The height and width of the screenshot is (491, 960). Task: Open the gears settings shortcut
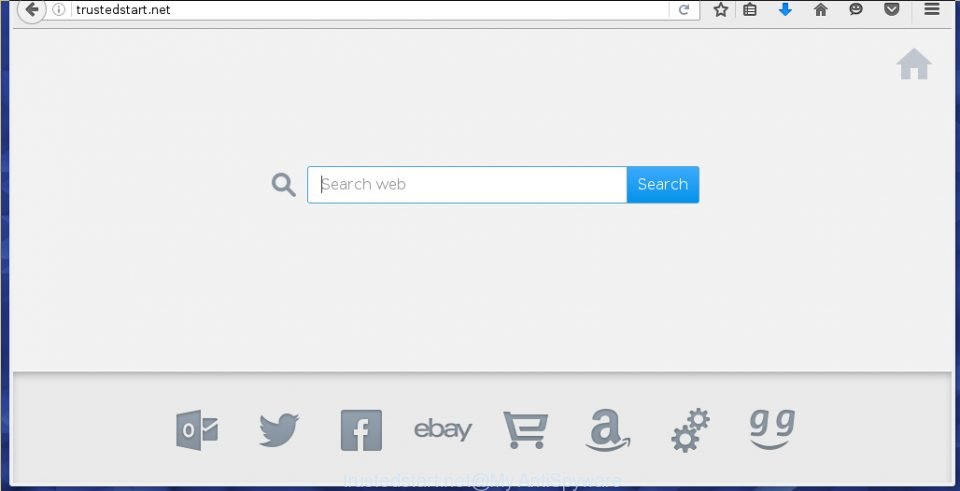(x=691, y=430)
